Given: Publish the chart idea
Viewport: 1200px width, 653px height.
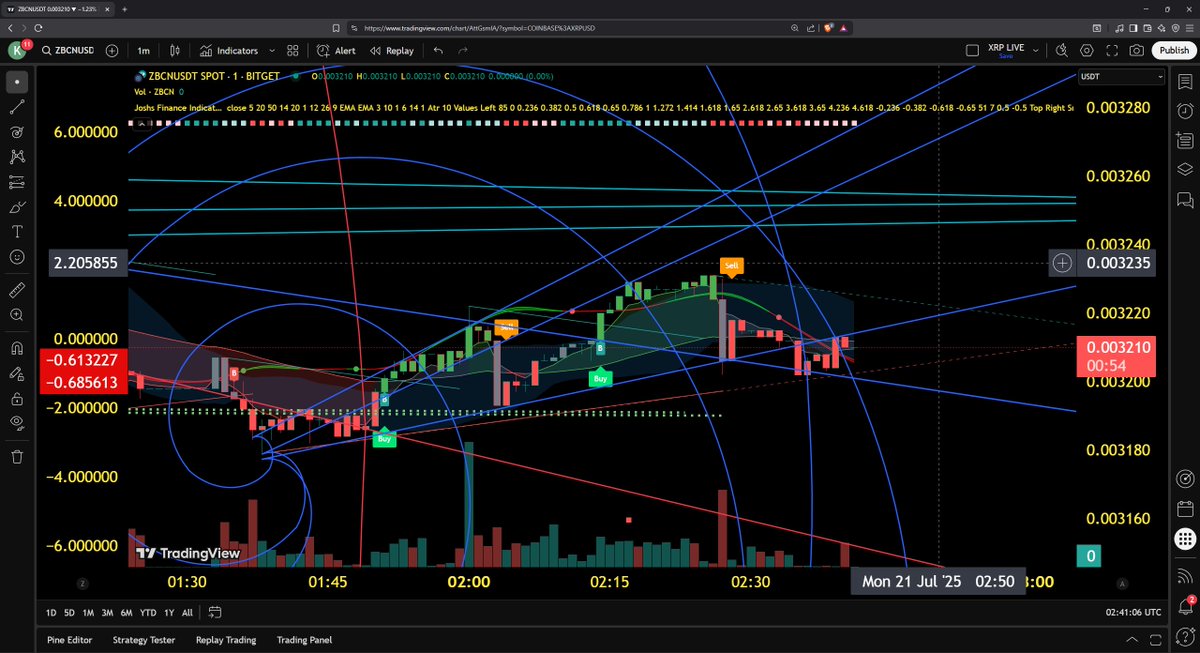Looking at the screenshot, I should tap(1172, 50).
